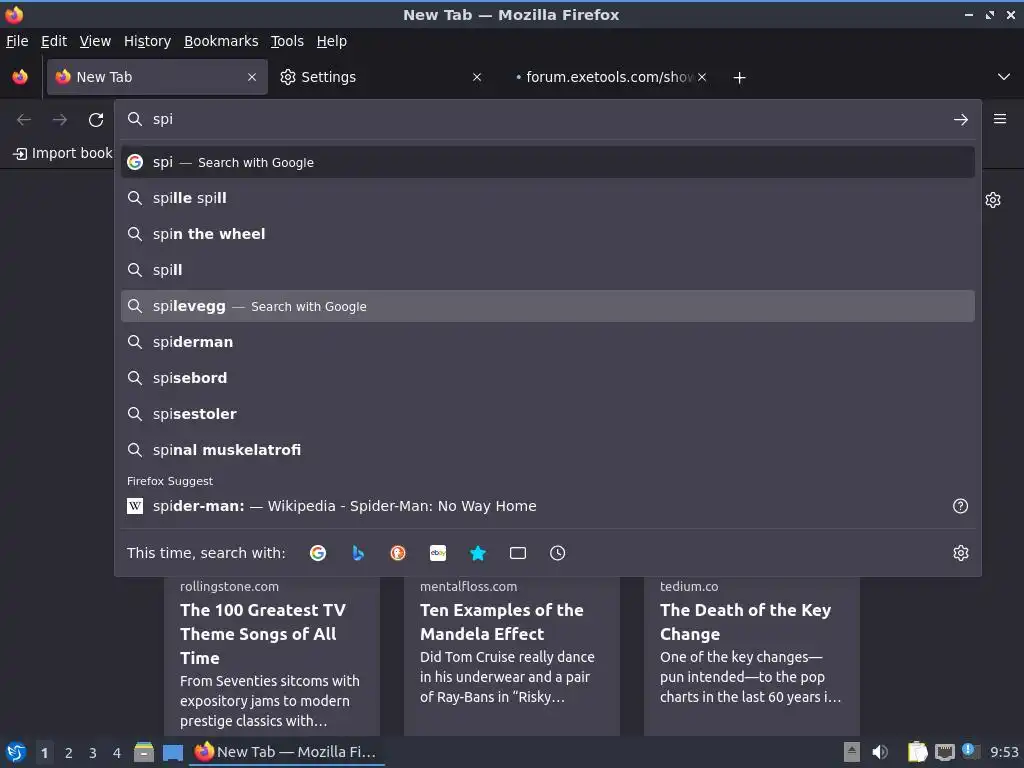Switch to workspace 2 in taskbar pager
Image resolution: width=1024 pixels, height=768 pixels.
click(x=69, y=753)
